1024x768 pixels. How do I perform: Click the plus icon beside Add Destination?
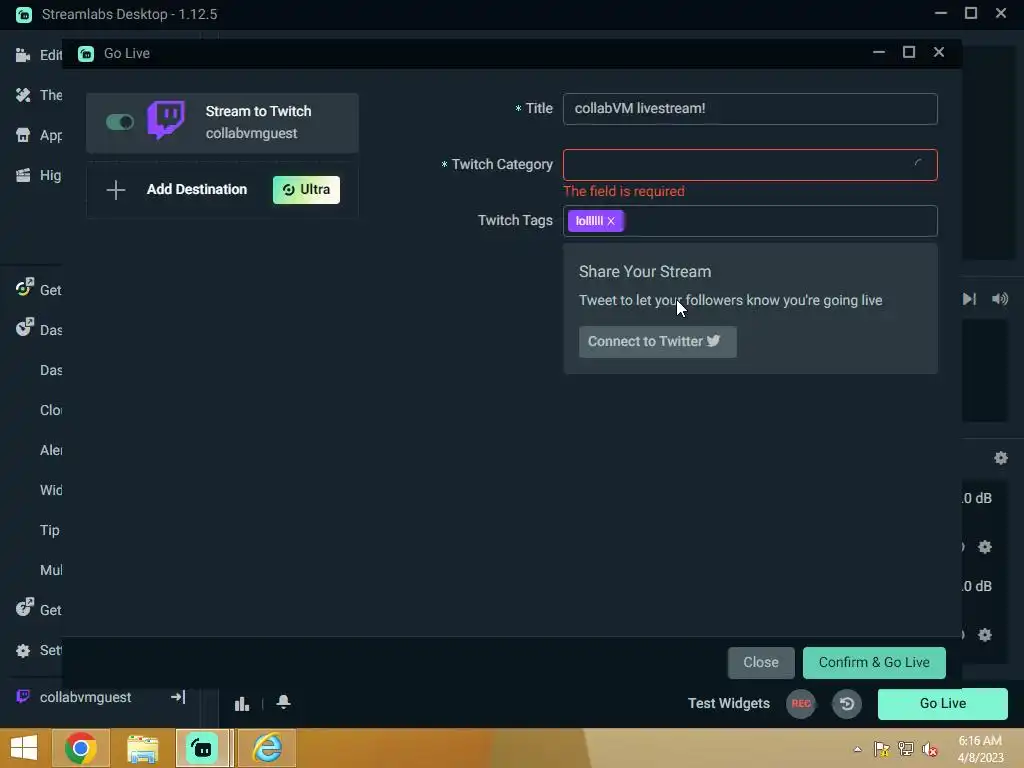click(x=116, y=190)
